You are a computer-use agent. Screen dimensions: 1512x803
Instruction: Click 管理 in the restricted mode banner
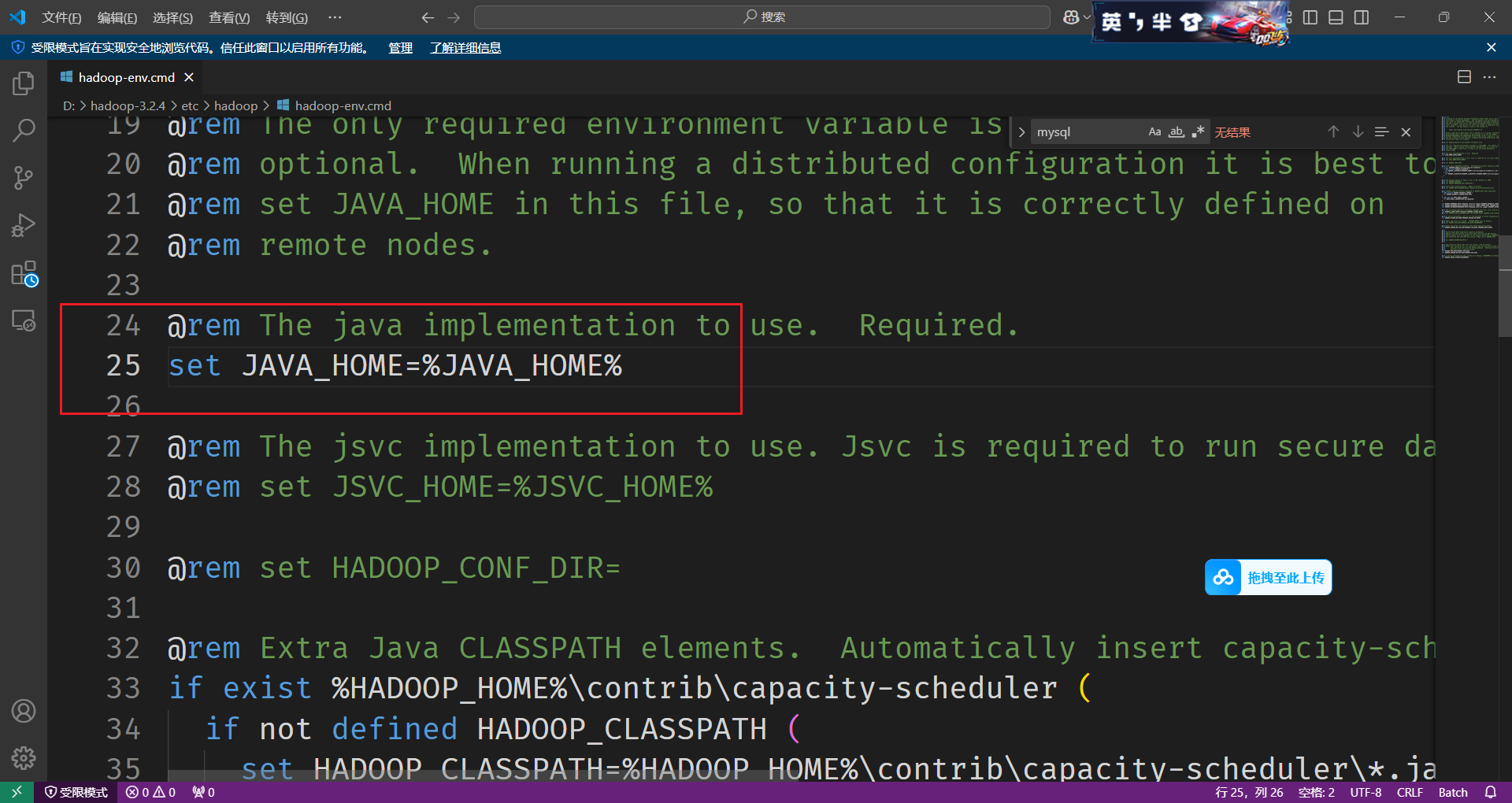click(400, 47)
